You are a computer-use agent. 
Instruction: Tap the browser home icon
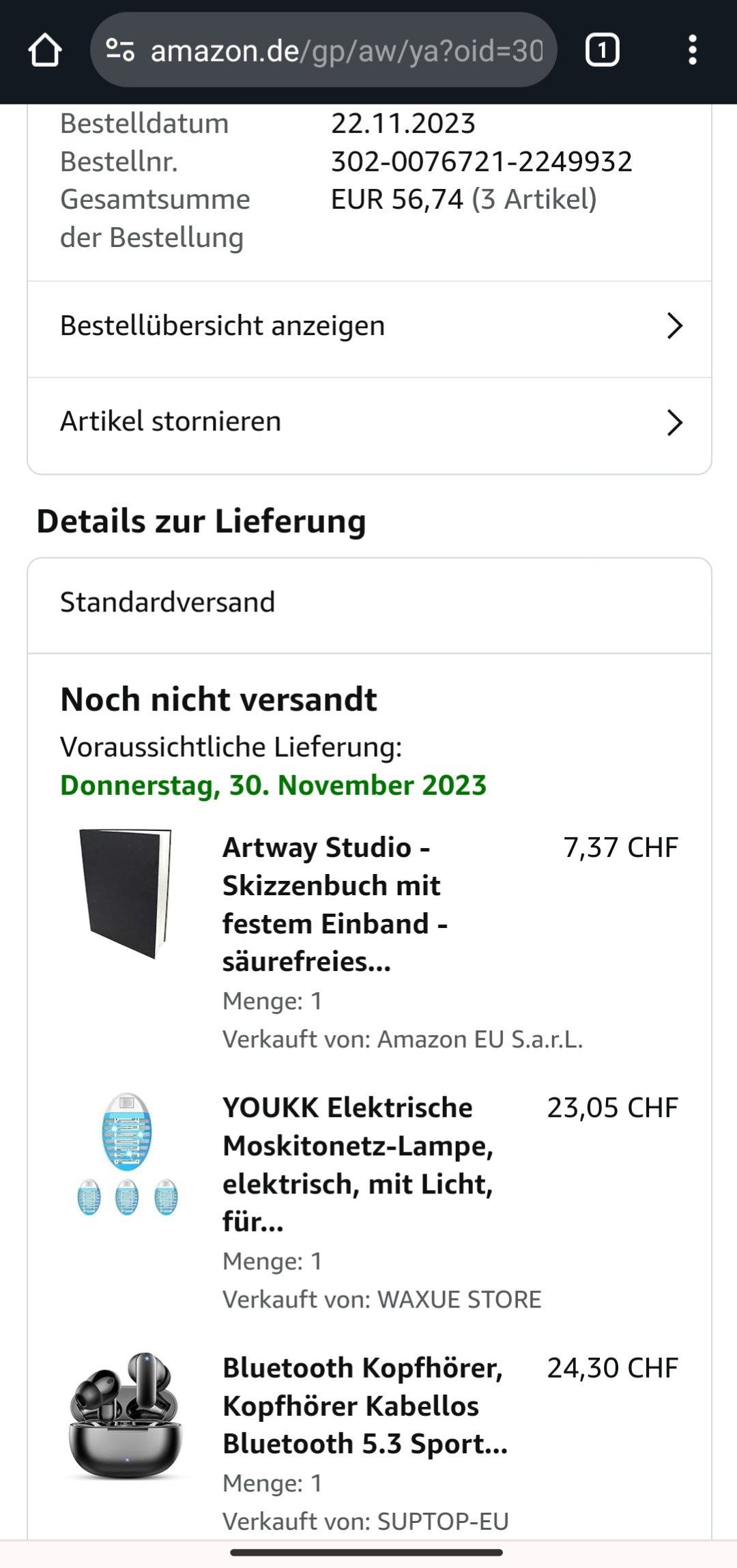click(x=45, y=50)
